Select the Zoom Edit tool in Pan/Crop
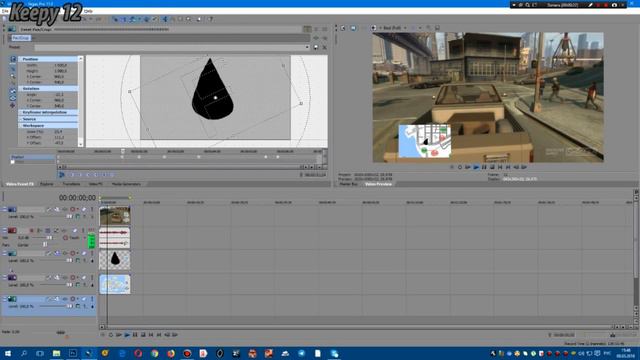The width and height of the screenshot is (640, 360). (13, 76)
